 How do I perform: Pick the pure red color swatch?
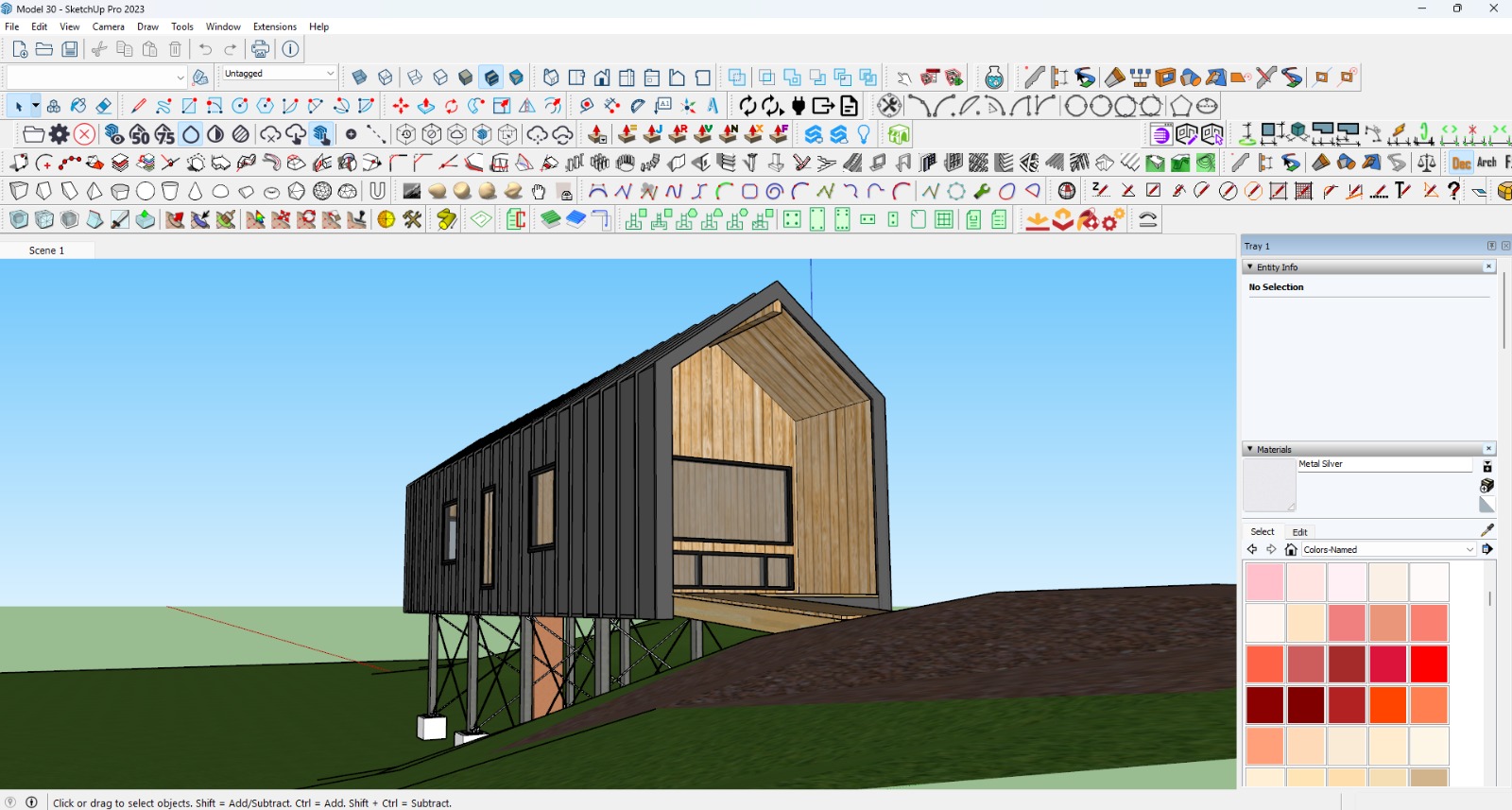[1429, 664]
